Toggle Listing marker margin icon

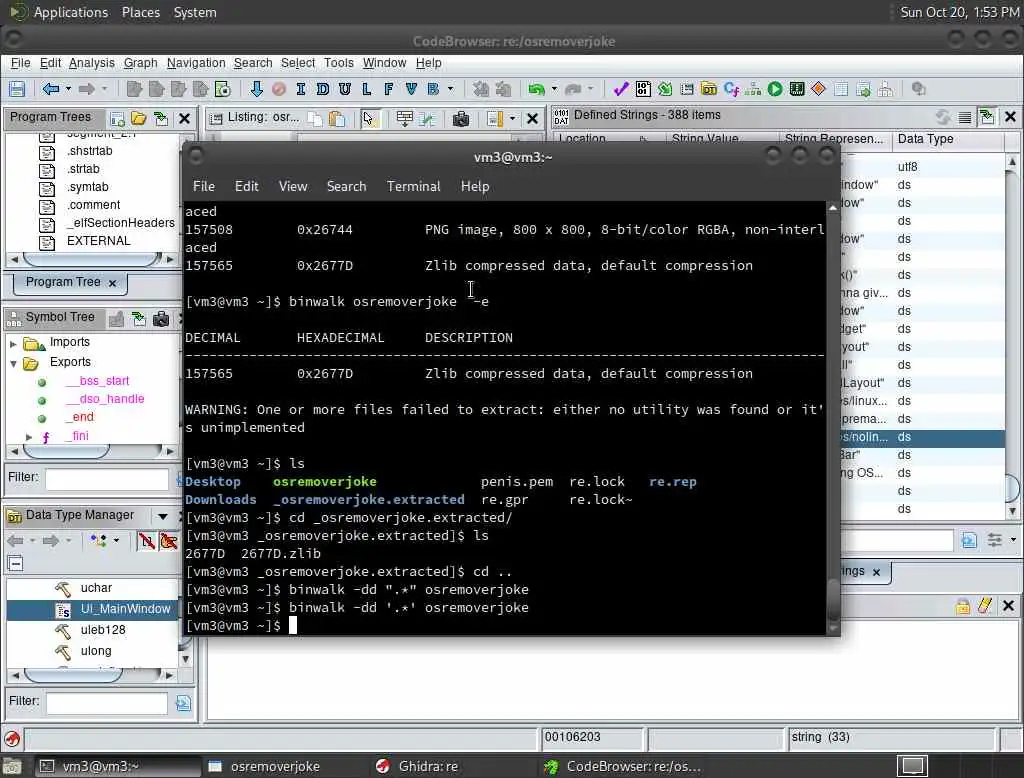pos(495,118)
